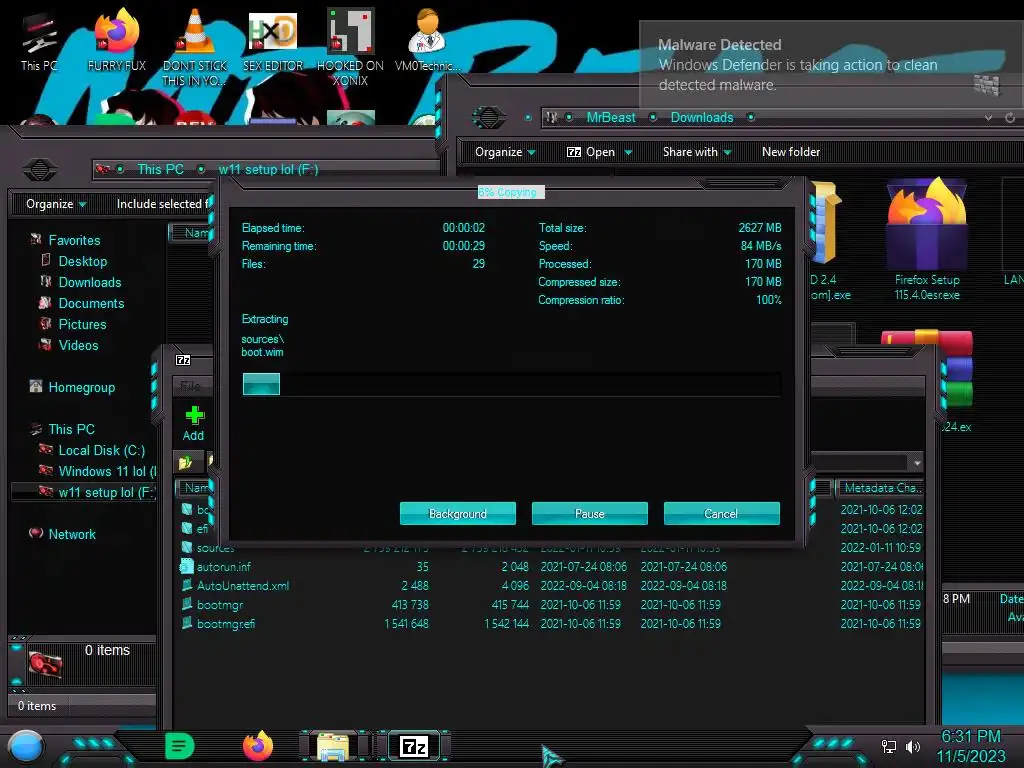
Task: Click This PC in the F: breadcrumb
Action: click(x=160, y=170)
